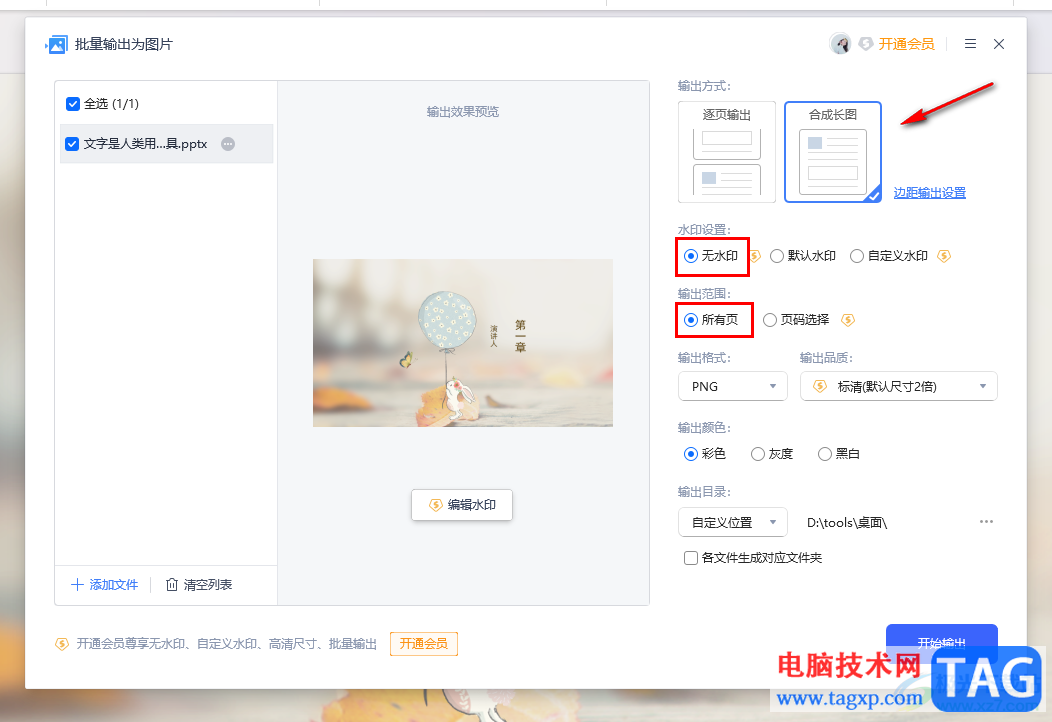Click the 开始输出 button
The height and width of the screenshot is (722, 1052).
(x=941, y=643)
